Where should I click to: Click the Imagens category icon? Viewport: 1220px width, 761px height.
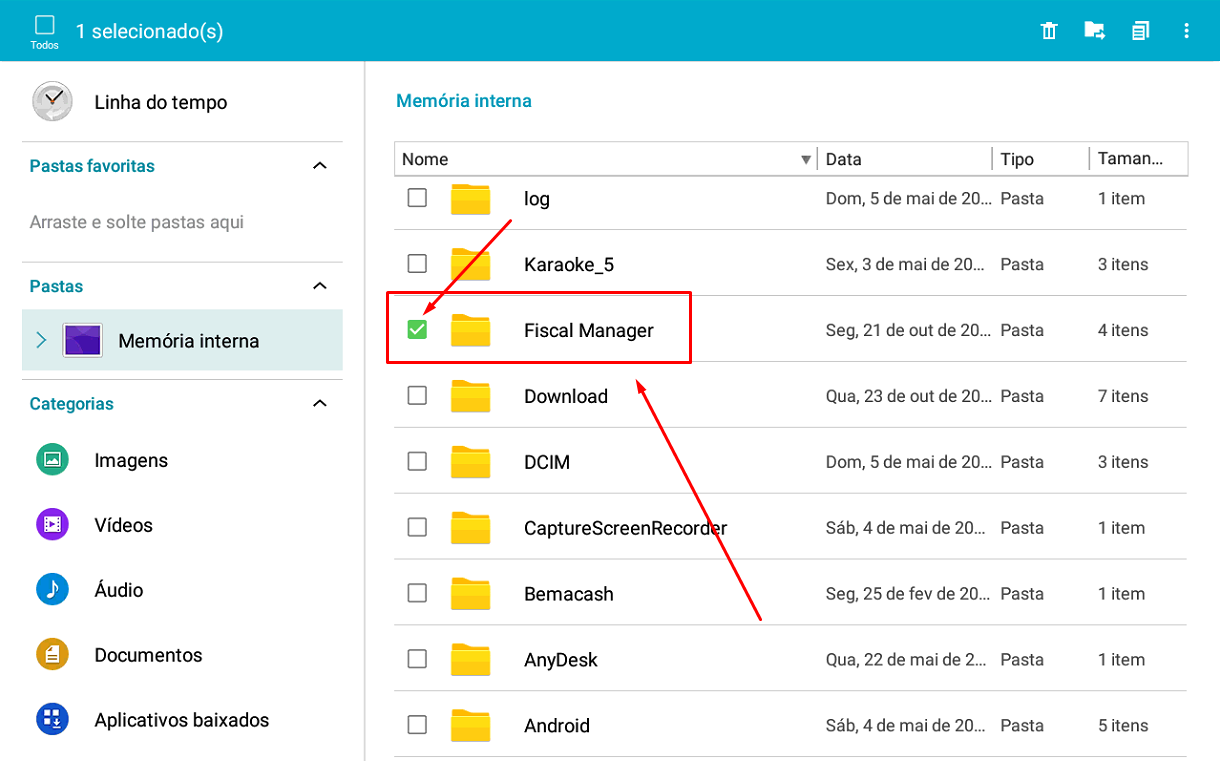click(x=52, y=460)
